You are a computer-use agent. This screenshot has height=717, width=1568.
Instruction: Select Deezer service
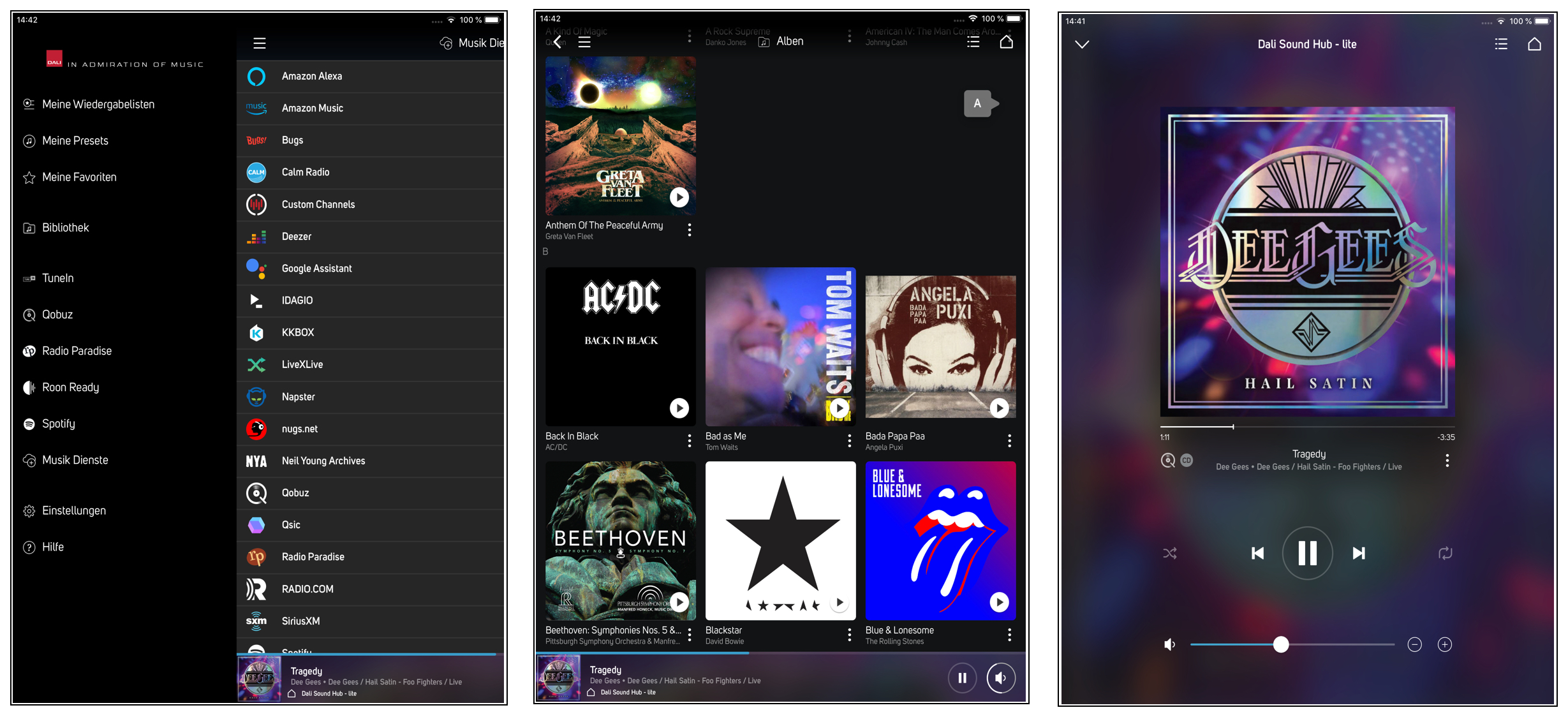[x=370, y=237]
